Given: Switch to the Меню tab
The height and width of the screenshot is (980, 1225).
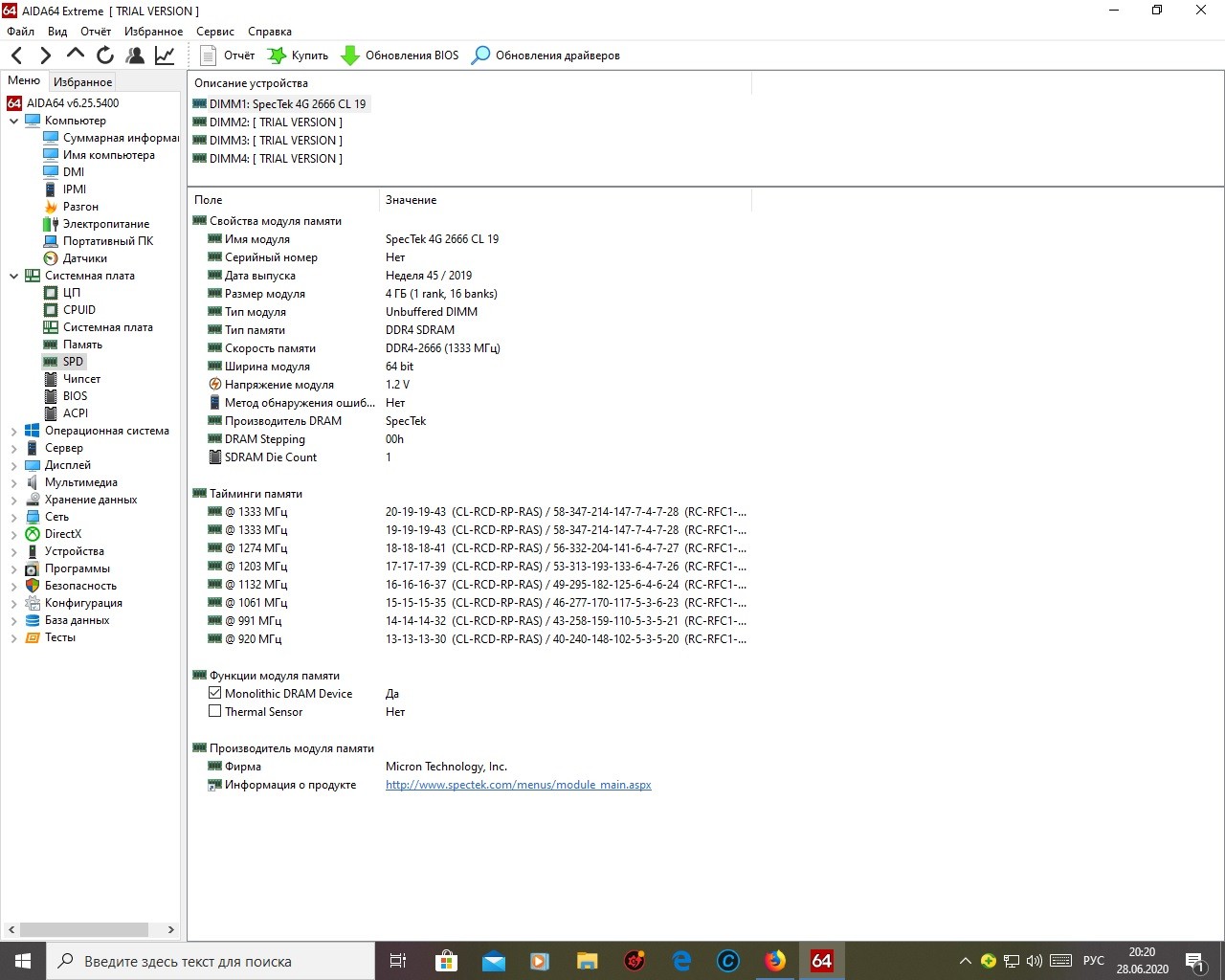Looking at the screenshot, I should tap(24, 80).
